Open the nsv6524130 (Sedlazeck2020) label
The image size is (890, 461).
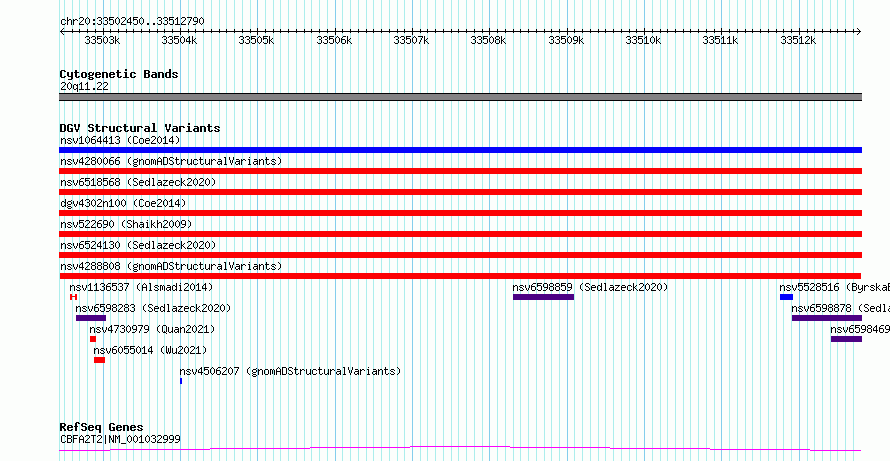tap(138, 245)
